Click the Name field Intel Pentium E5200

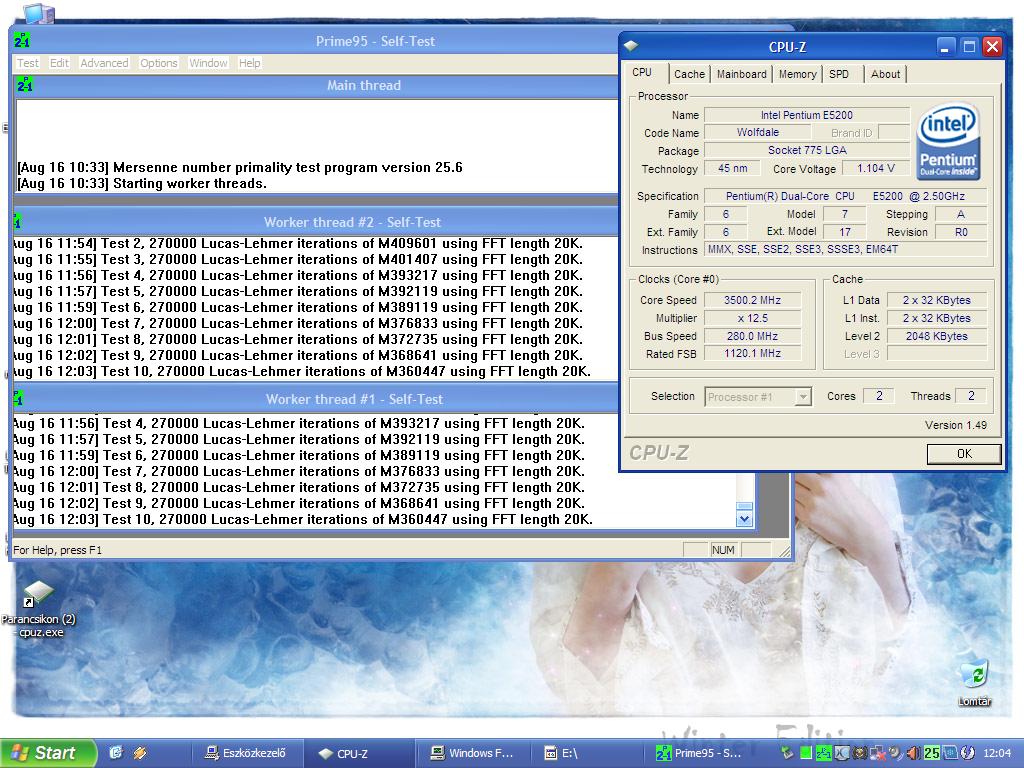pyautogui.click(x=807, y=115)
